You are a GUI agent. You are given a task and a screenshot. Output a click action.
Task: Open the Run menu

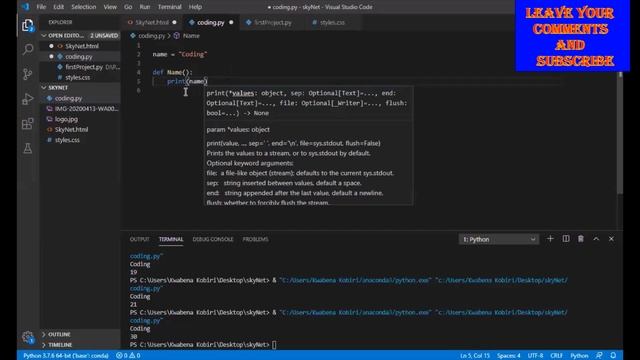pyautogui.click(x=144, y=7)
